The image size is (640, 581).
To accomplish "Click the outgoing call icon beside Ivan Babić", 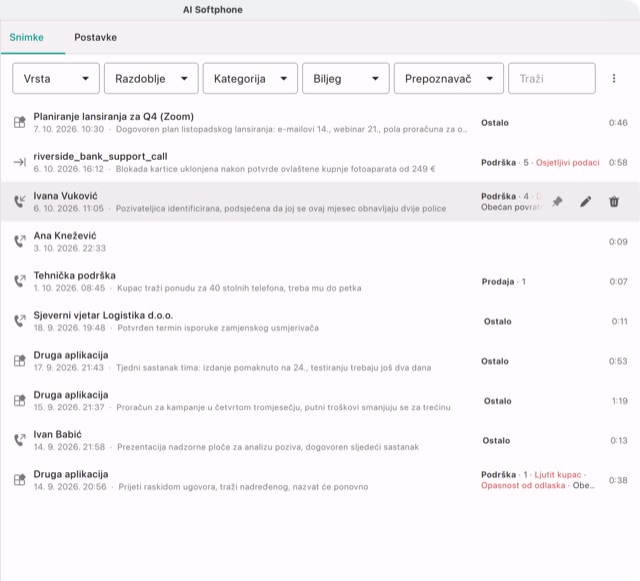I will click(x=20, y=440).
